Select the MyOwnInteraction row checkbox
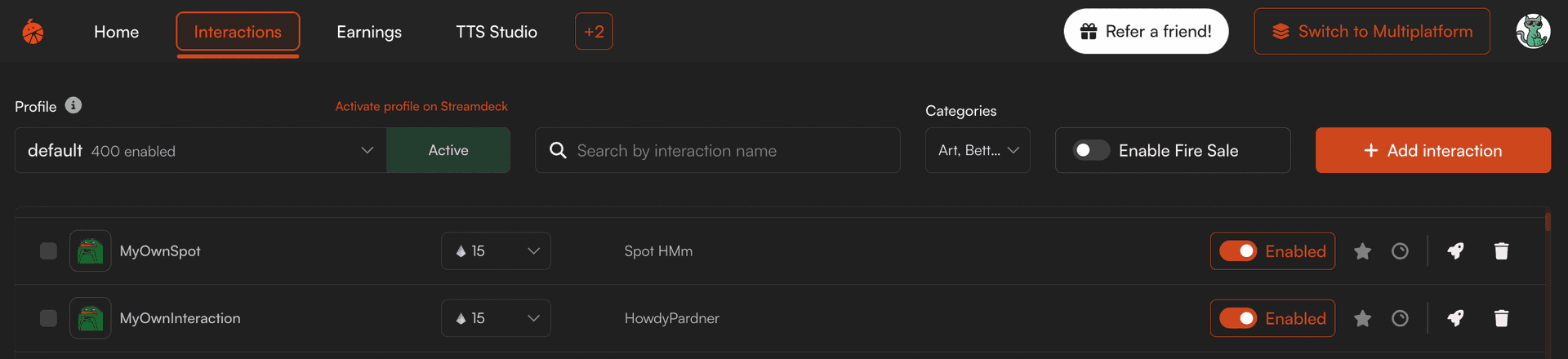 click(48, 318)
